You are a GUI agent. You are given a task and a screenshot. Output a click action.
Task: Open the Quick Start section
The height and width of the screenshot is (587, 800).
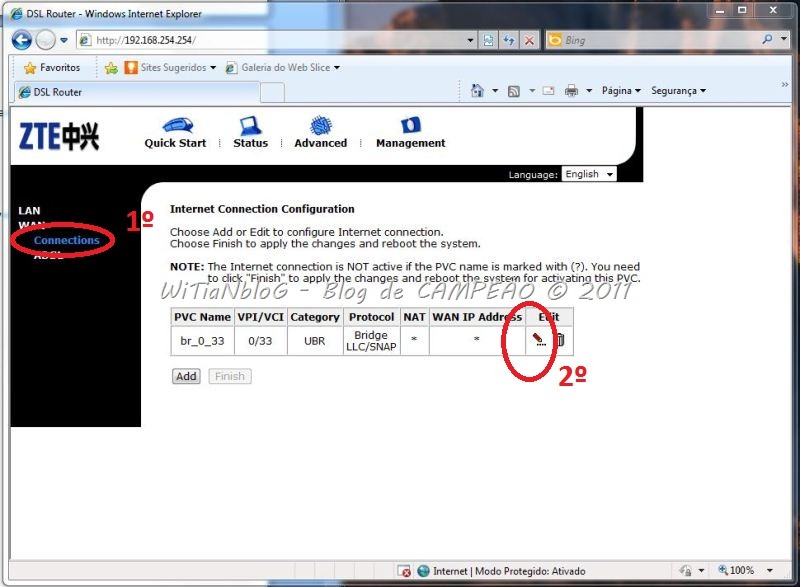pos(176,133)
